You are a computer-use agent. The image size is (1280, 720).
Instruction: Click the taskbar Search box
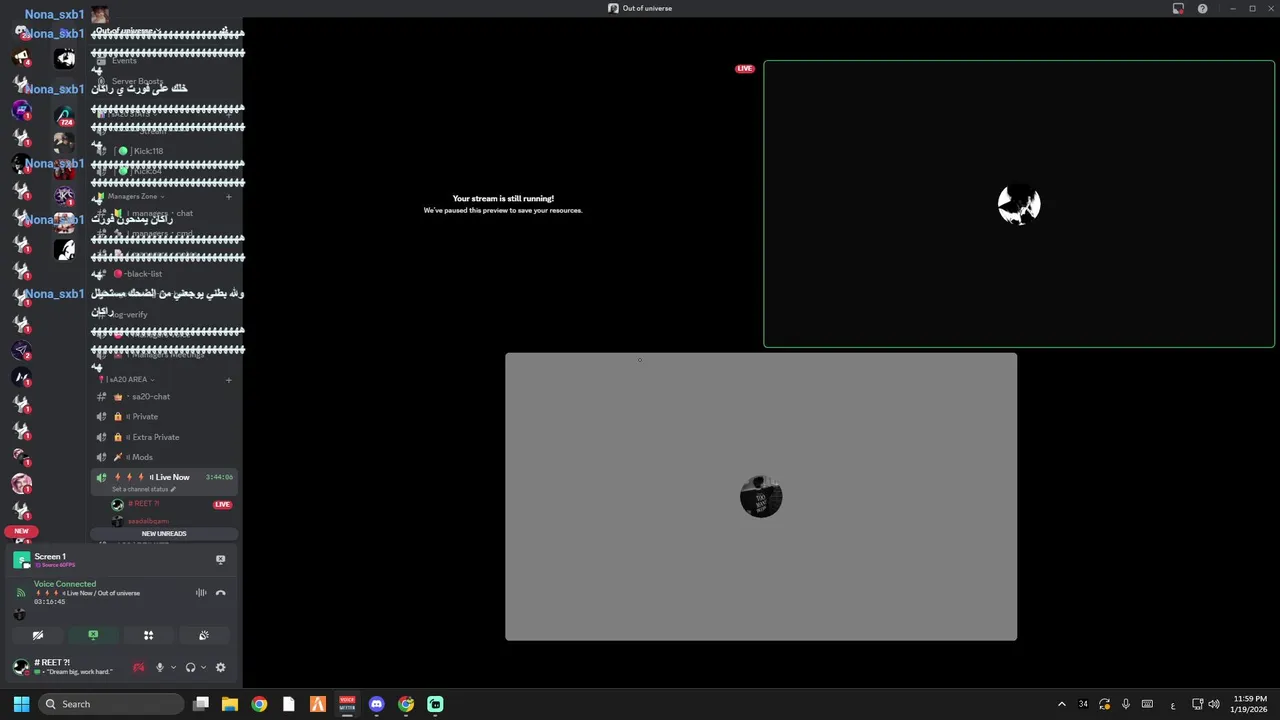111,704
